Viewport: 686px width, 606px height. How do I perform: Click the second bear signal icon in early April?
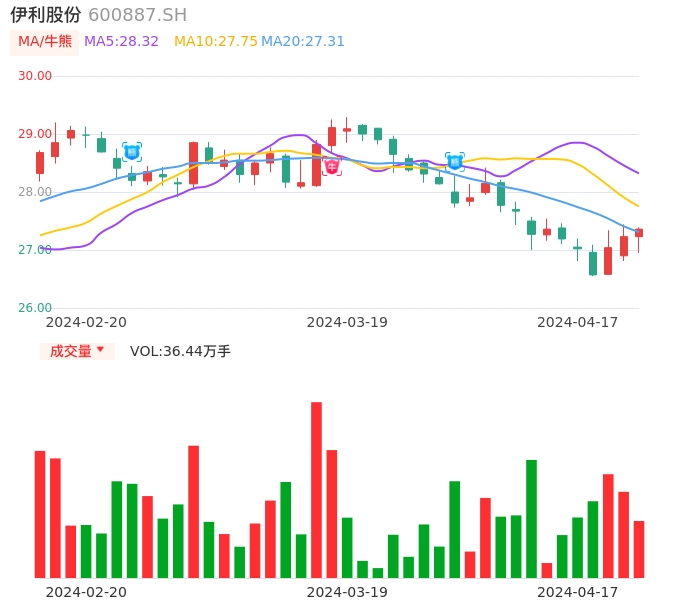point(455,162)
